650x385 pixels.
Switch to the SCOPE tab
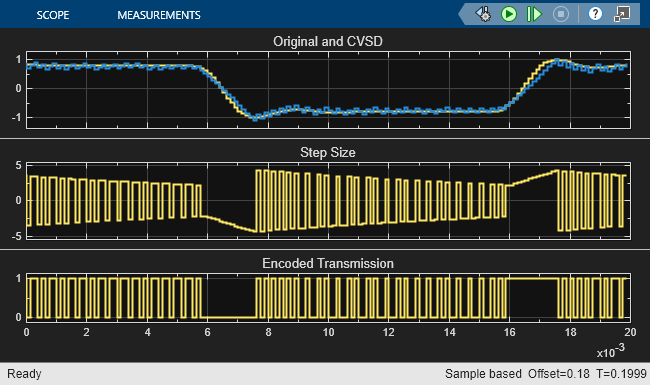53,15
